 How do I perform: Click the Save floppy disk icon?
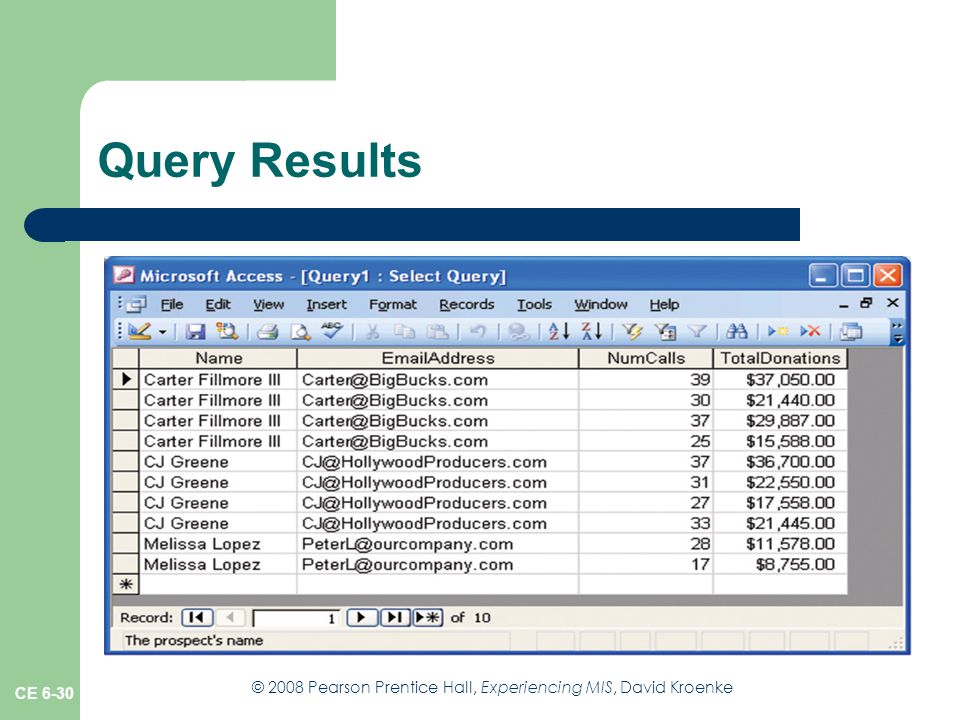click(195, 332)
